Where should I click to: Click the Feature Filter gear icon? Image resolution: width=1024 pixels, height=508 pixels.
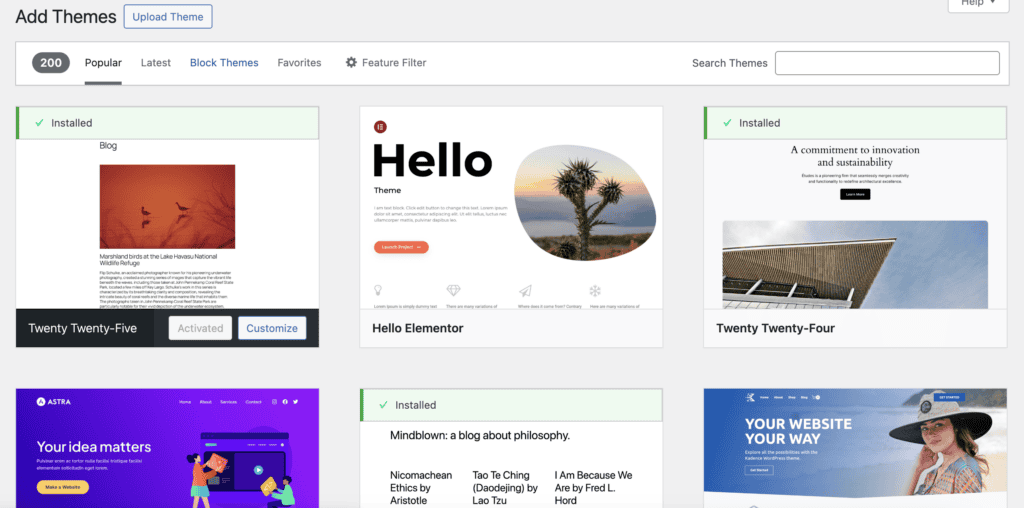tap(351, 63)
